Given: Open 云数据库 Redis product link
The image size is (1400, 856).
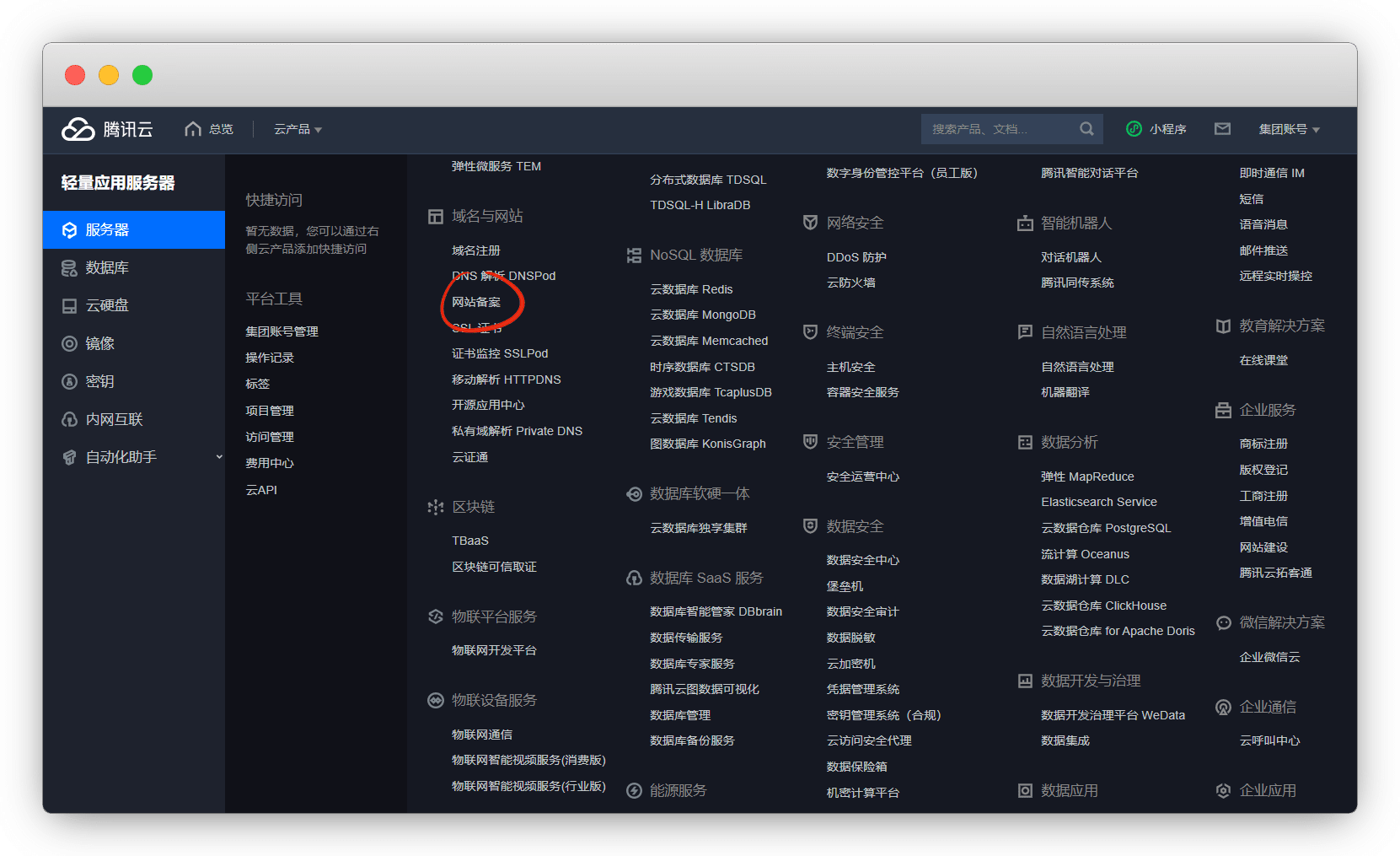Looking at the screenshot, I should [691, 289].
